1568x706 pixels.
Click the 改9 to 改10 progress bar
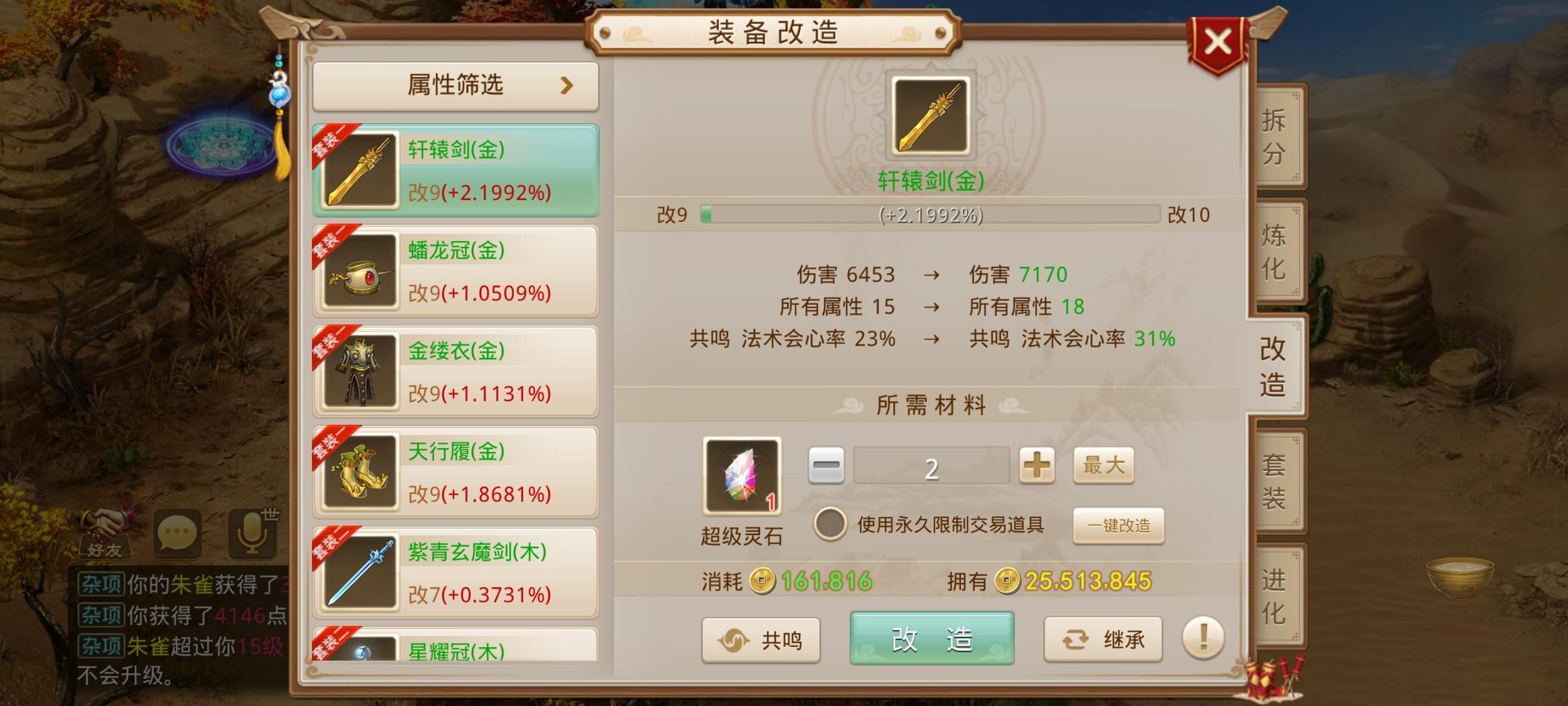930,215
